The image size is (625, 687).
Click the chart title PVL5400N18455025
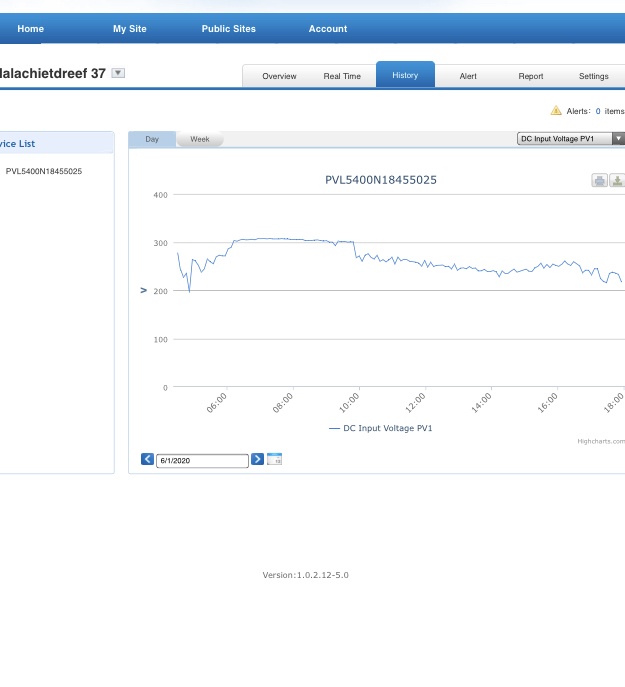pos(381,180)
